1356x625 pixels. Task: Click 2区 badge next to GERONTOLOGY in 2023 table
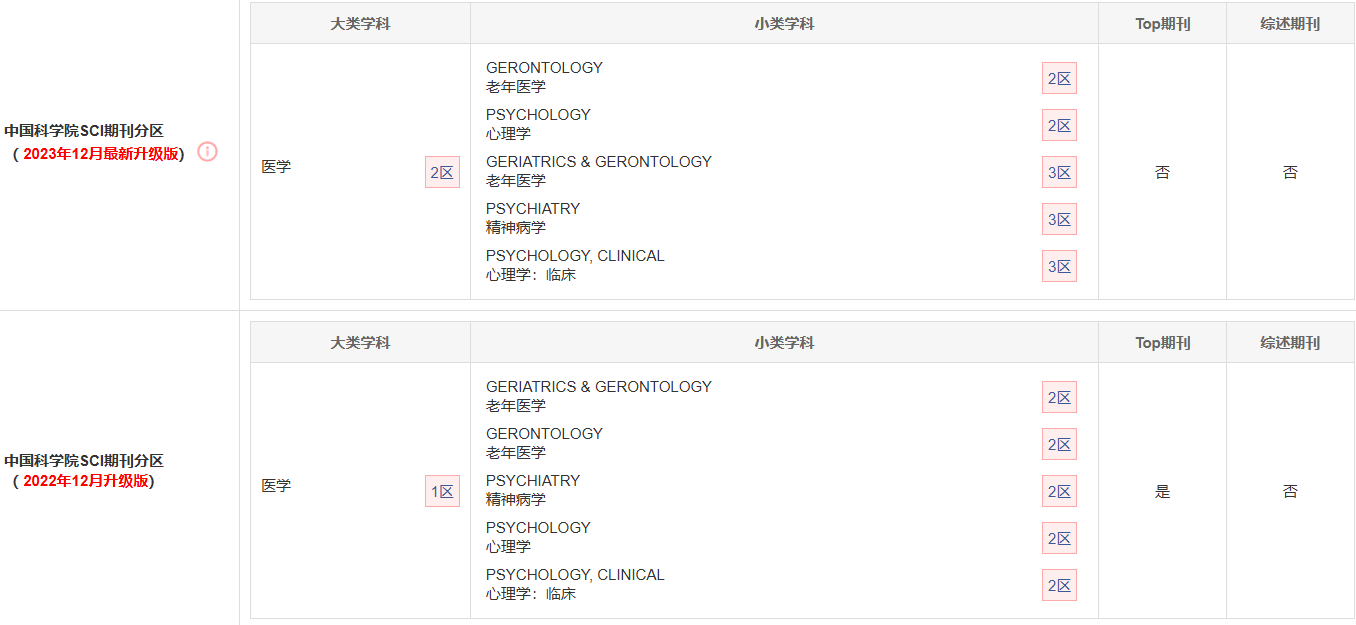(x=1059, y=78)
